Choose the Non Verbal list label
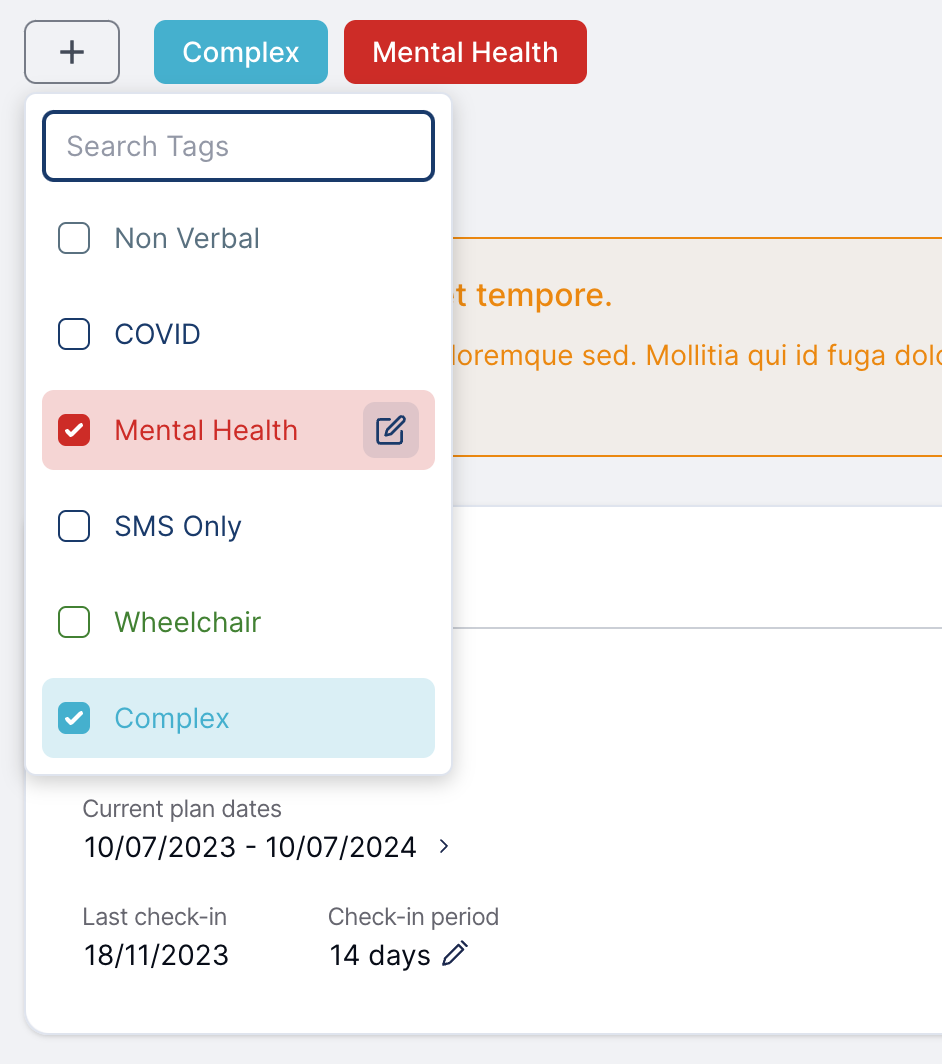942x1064 pixels. (x=187, y=239)
